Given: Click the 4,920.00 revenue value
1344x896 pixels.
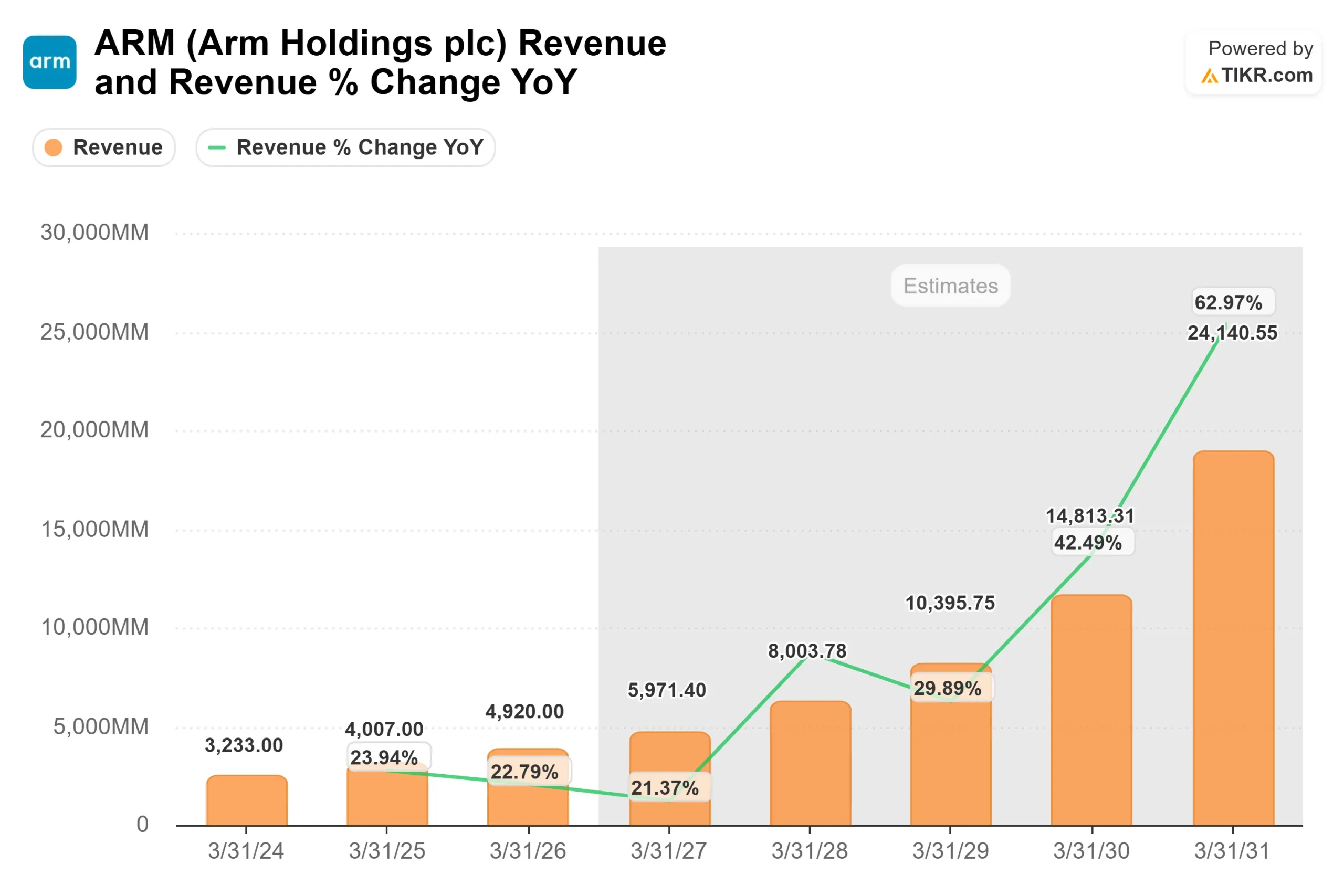Looking at the screenshot, I should tap(524, 711).
